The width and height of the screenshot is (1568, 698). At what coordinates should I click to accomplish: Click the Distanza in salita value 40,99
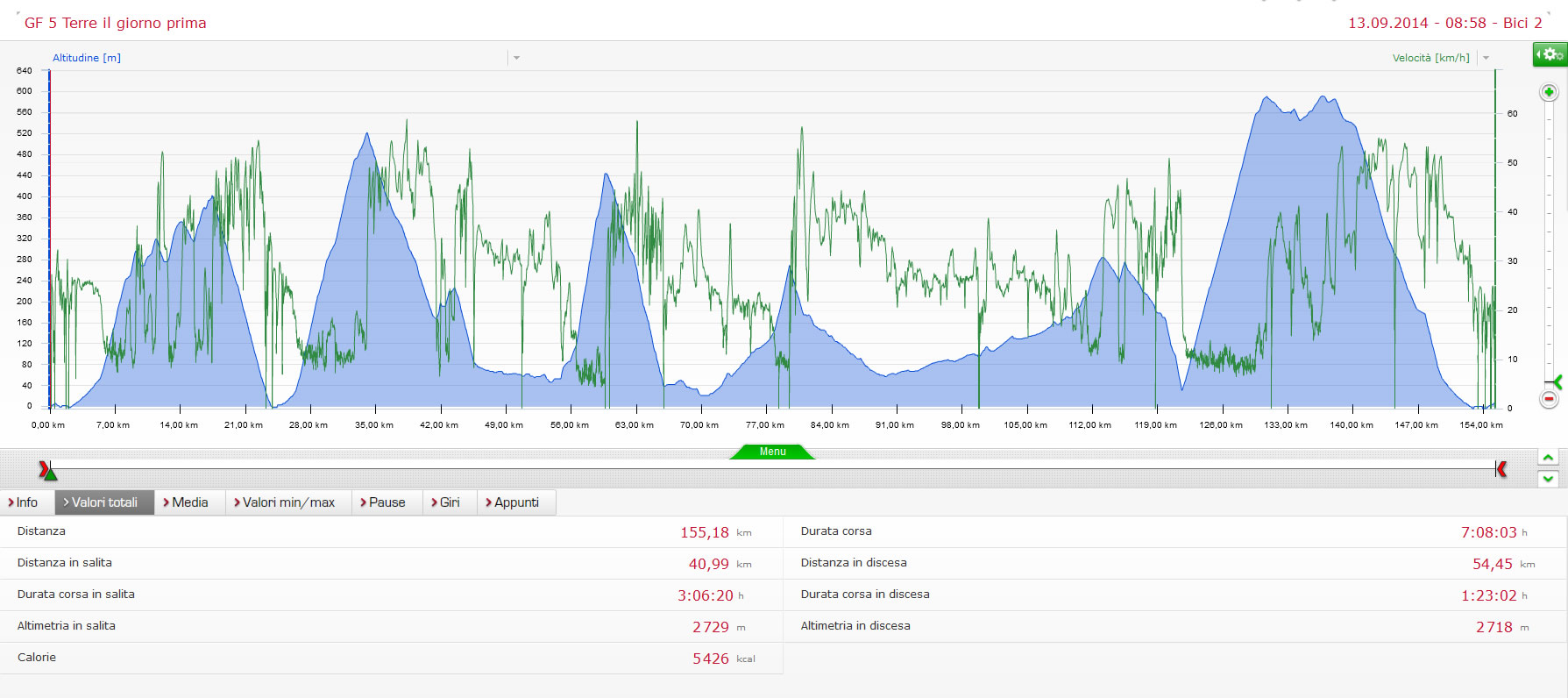coord(708,564)
